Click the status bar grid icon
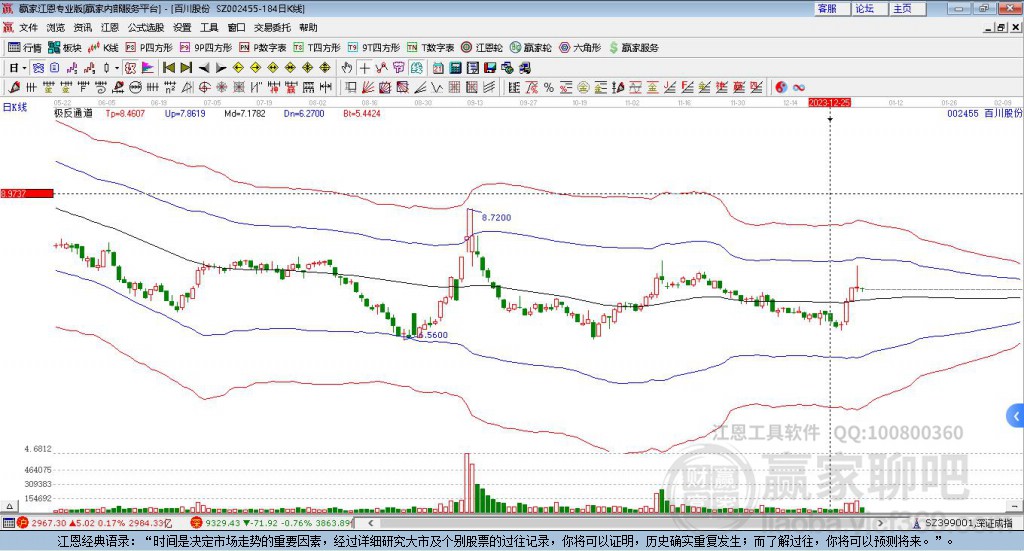 point(8,523)
